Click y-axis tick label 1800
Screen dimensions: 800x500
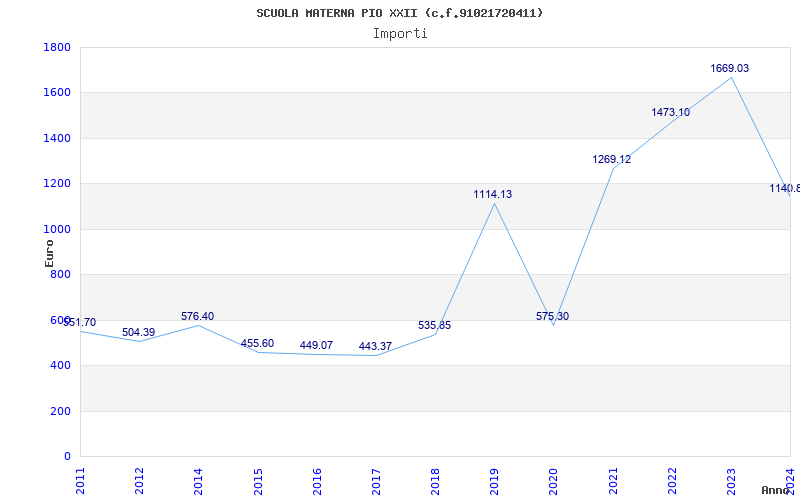(x=57, y=47)
